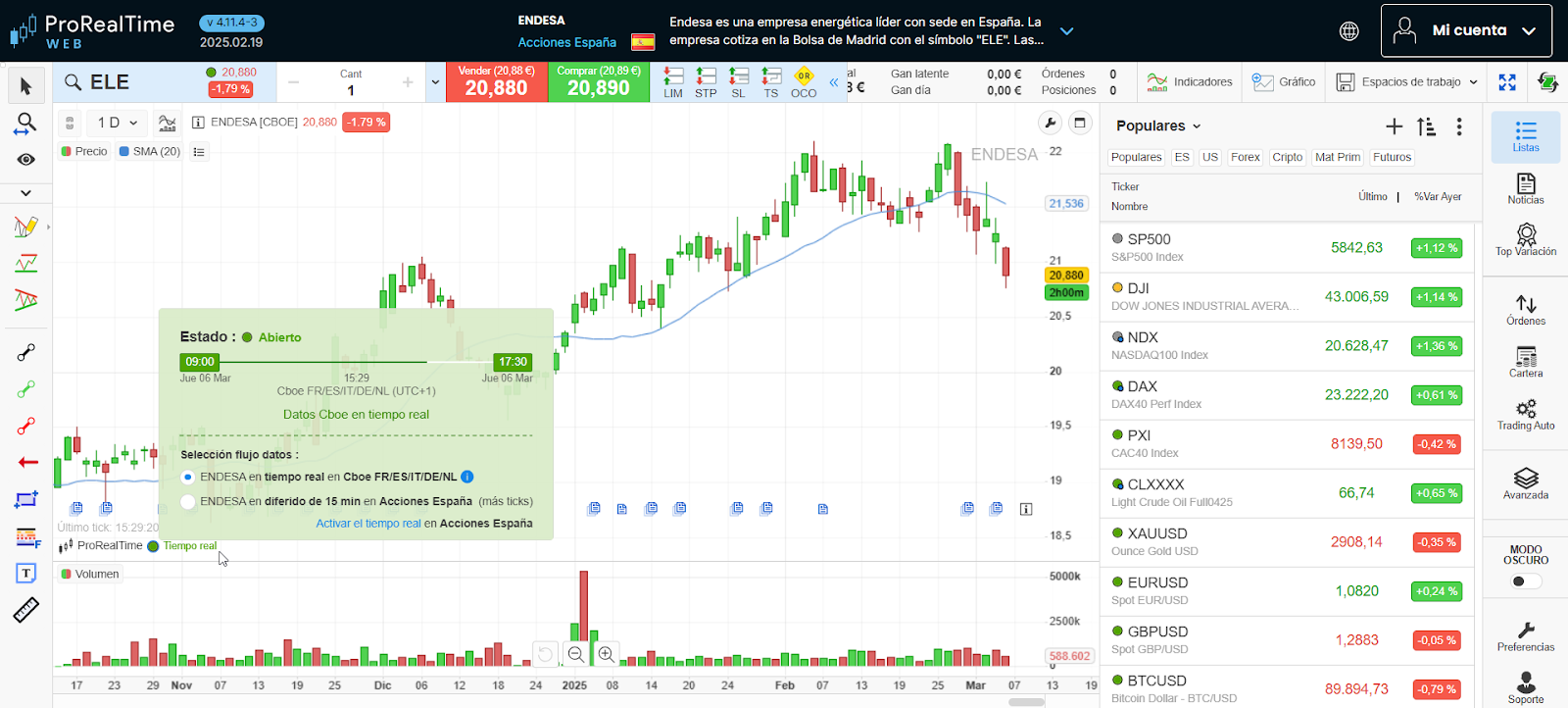Select the Fibonacci retracement tool
The image size is (1568, 708).
26,536
